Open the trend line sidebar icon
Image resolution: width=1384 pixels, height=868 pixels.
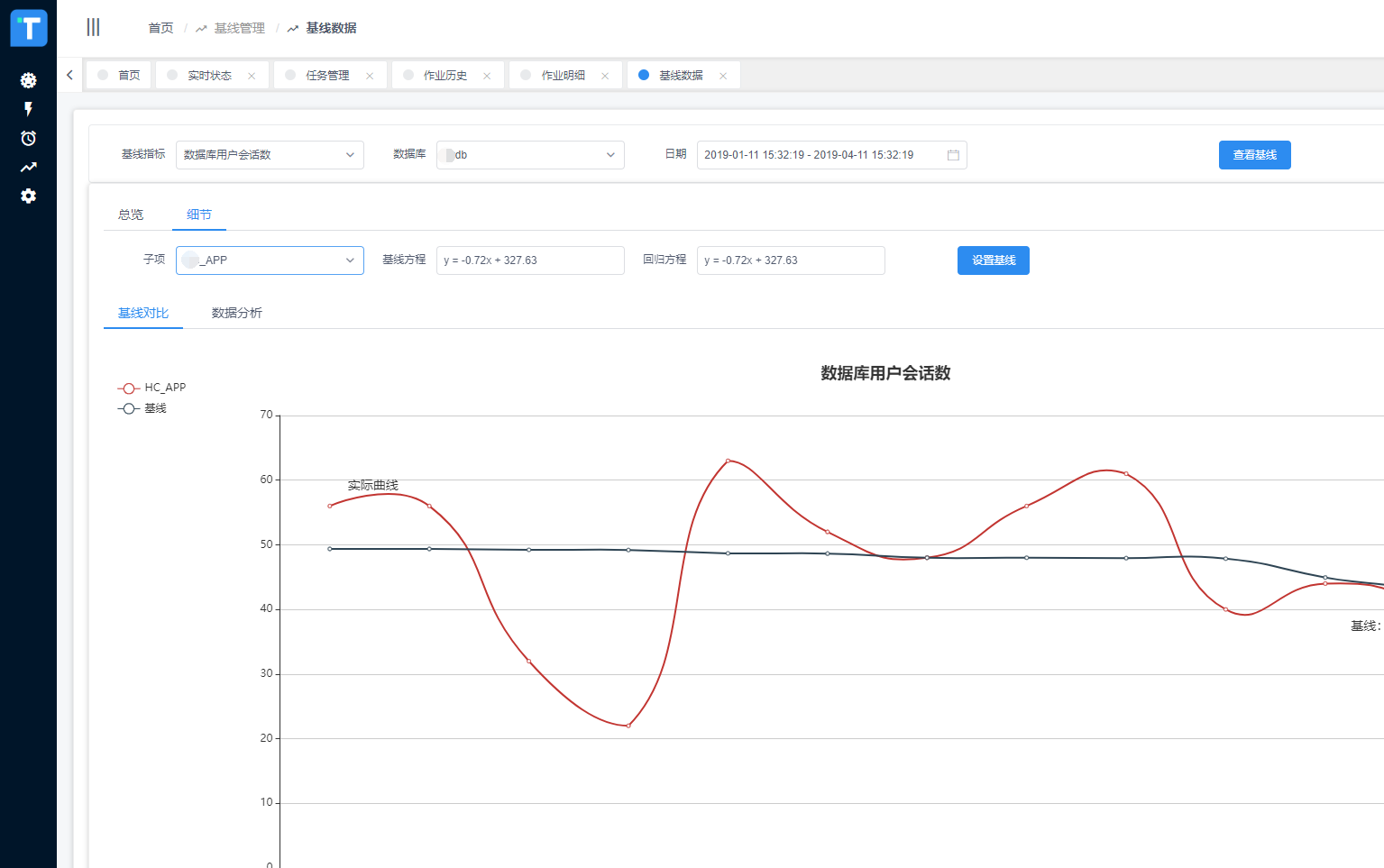29,167
